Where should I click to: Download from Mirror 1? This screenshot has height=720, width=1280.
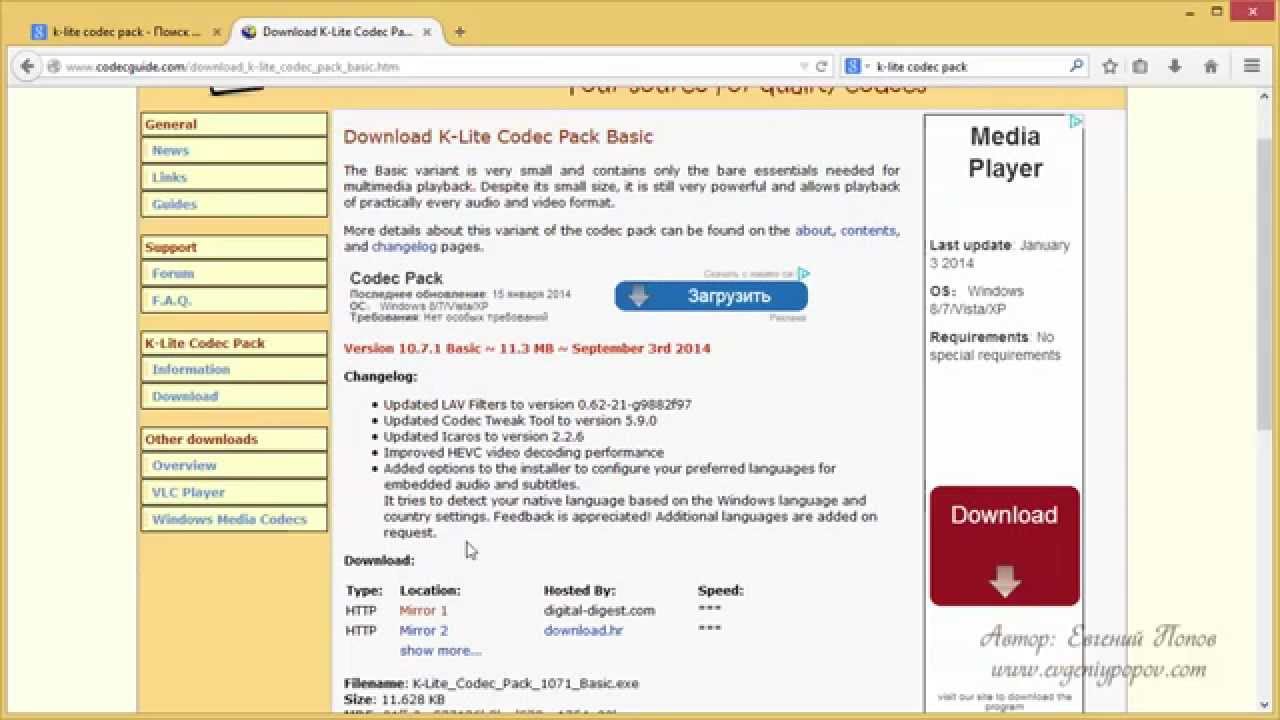click(423, 611)
